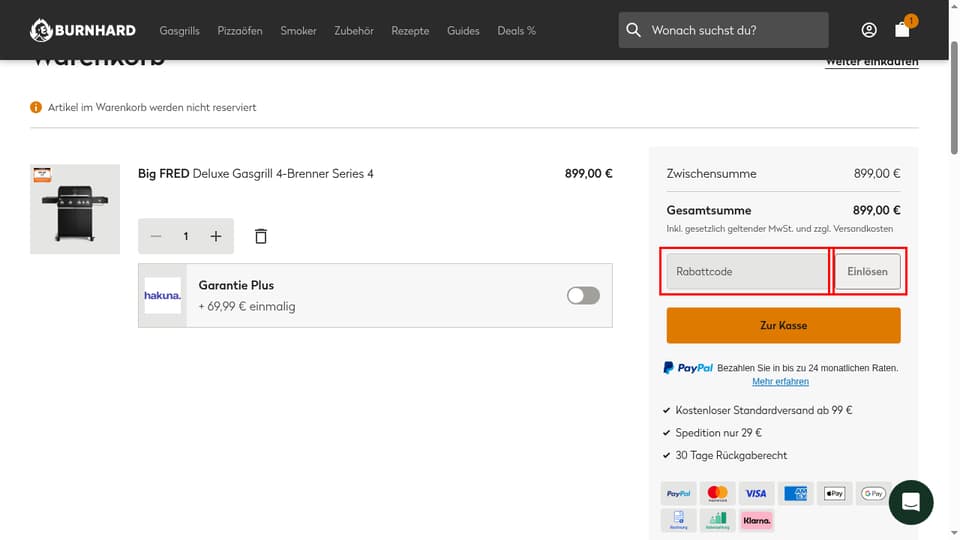This screenshot has width=960, height=540.
Task: Increase quantity with plus button
Action: click(216, 236)
